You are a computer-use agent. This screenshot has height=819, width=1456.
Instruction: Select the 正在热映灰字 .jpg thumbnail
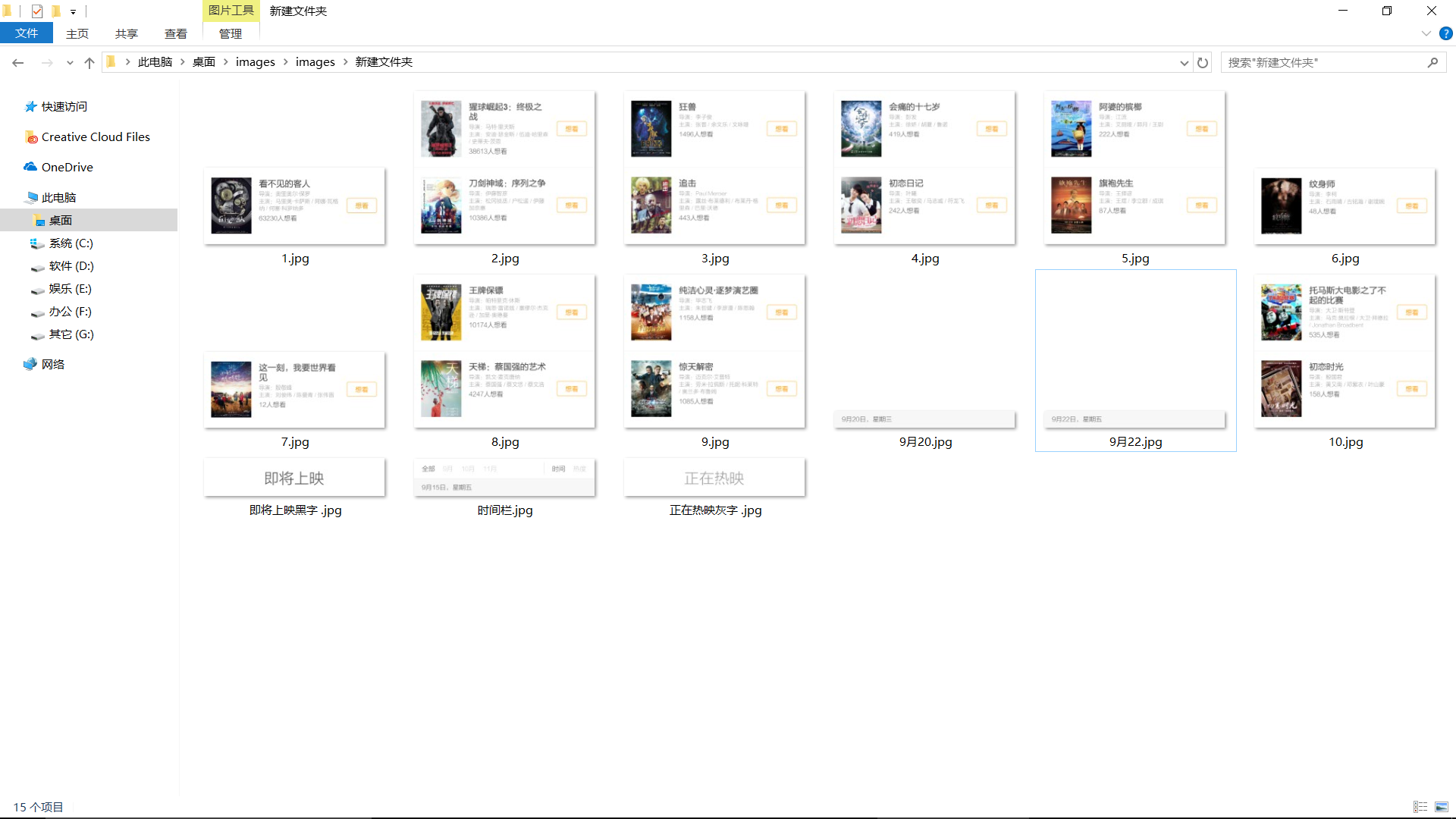click(x=714, y=478)
